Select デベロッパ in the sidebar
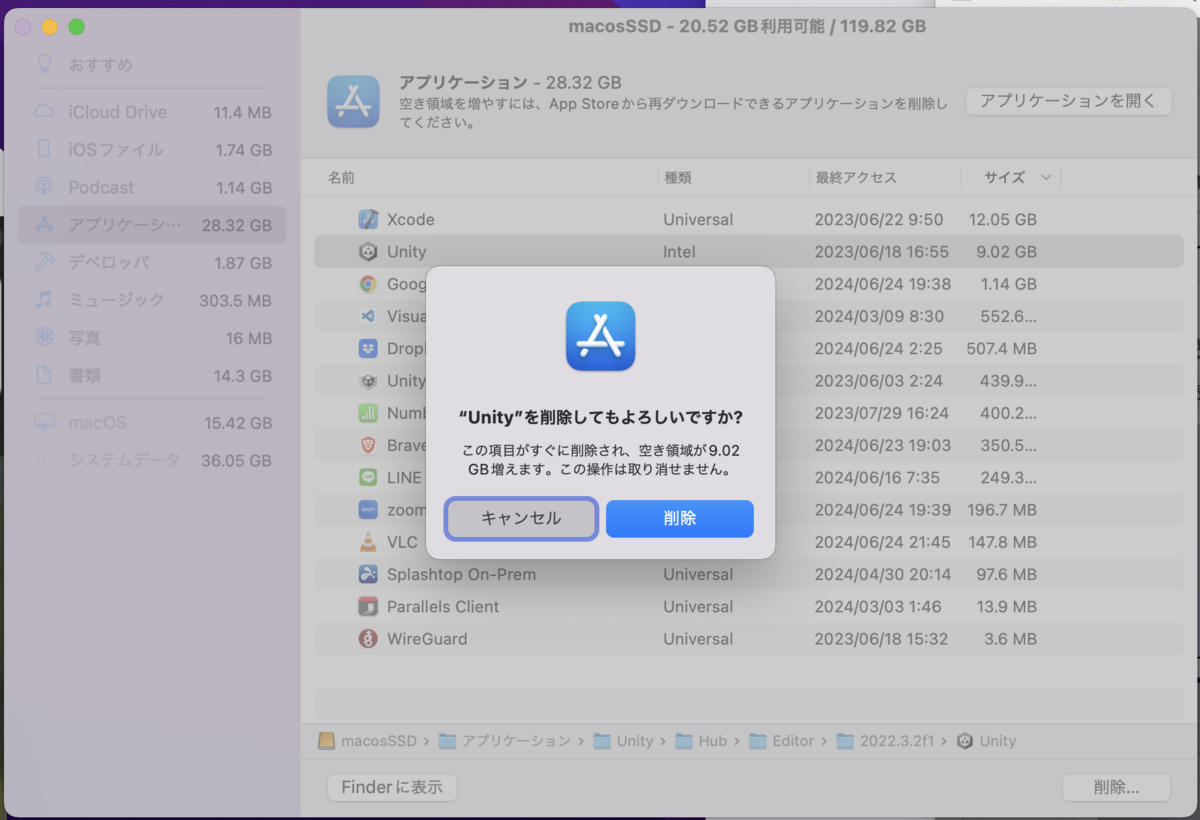The width and height of the screenshot is (1200, 820). coord(152,262)
